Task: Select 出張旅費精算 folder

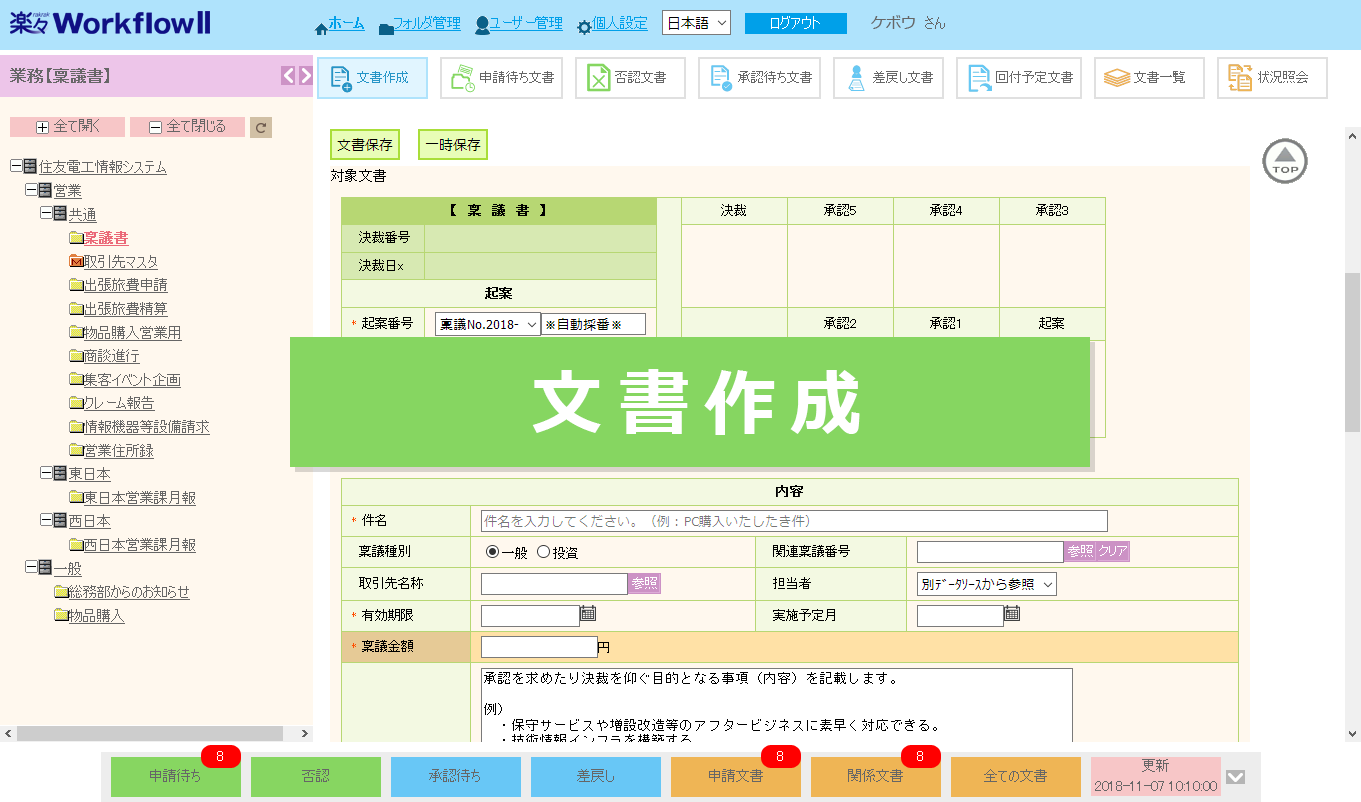Action: tap(125, 309)
